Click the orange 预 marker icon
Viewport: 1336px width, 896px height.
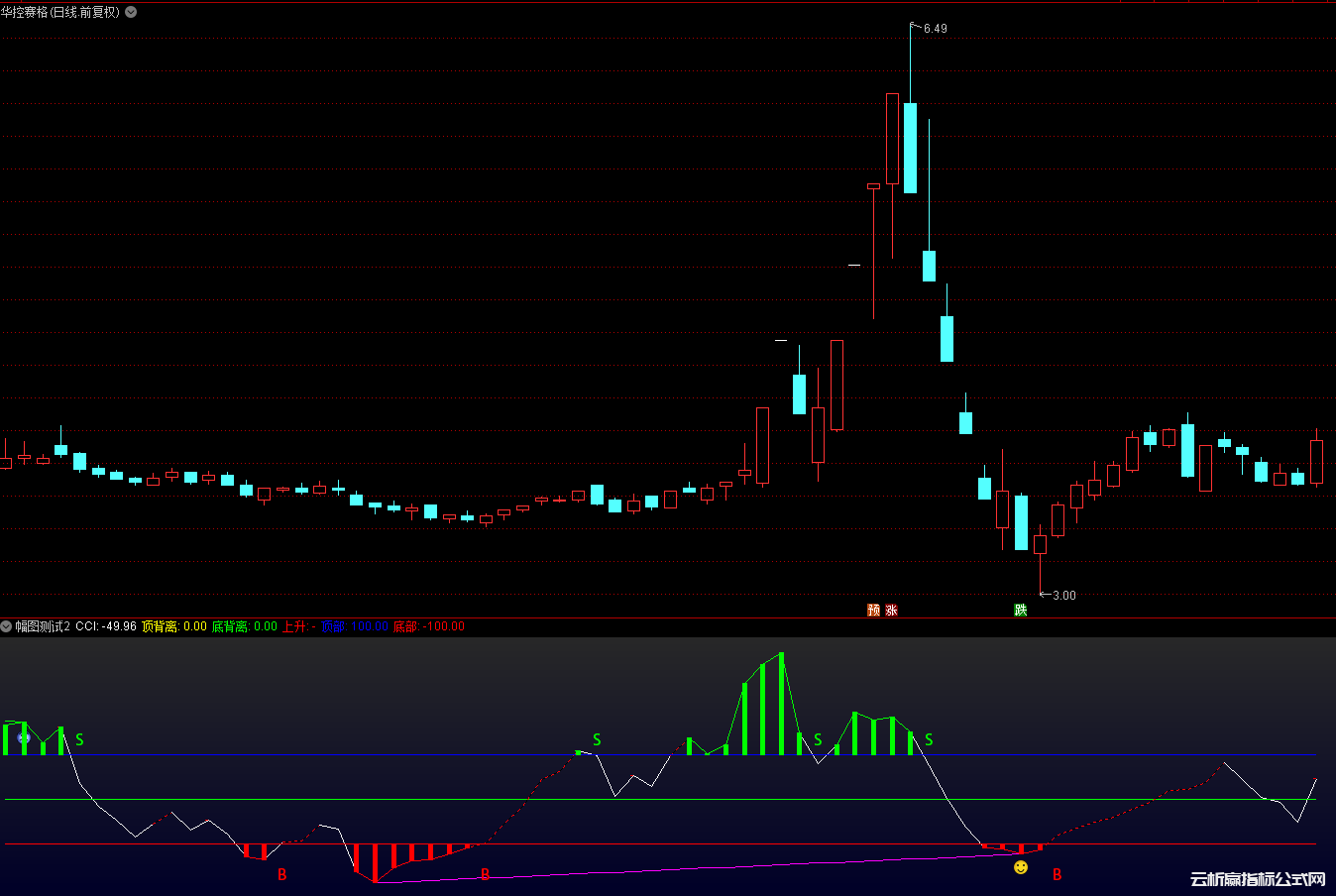pyautogui.click(x=873, y=610)
